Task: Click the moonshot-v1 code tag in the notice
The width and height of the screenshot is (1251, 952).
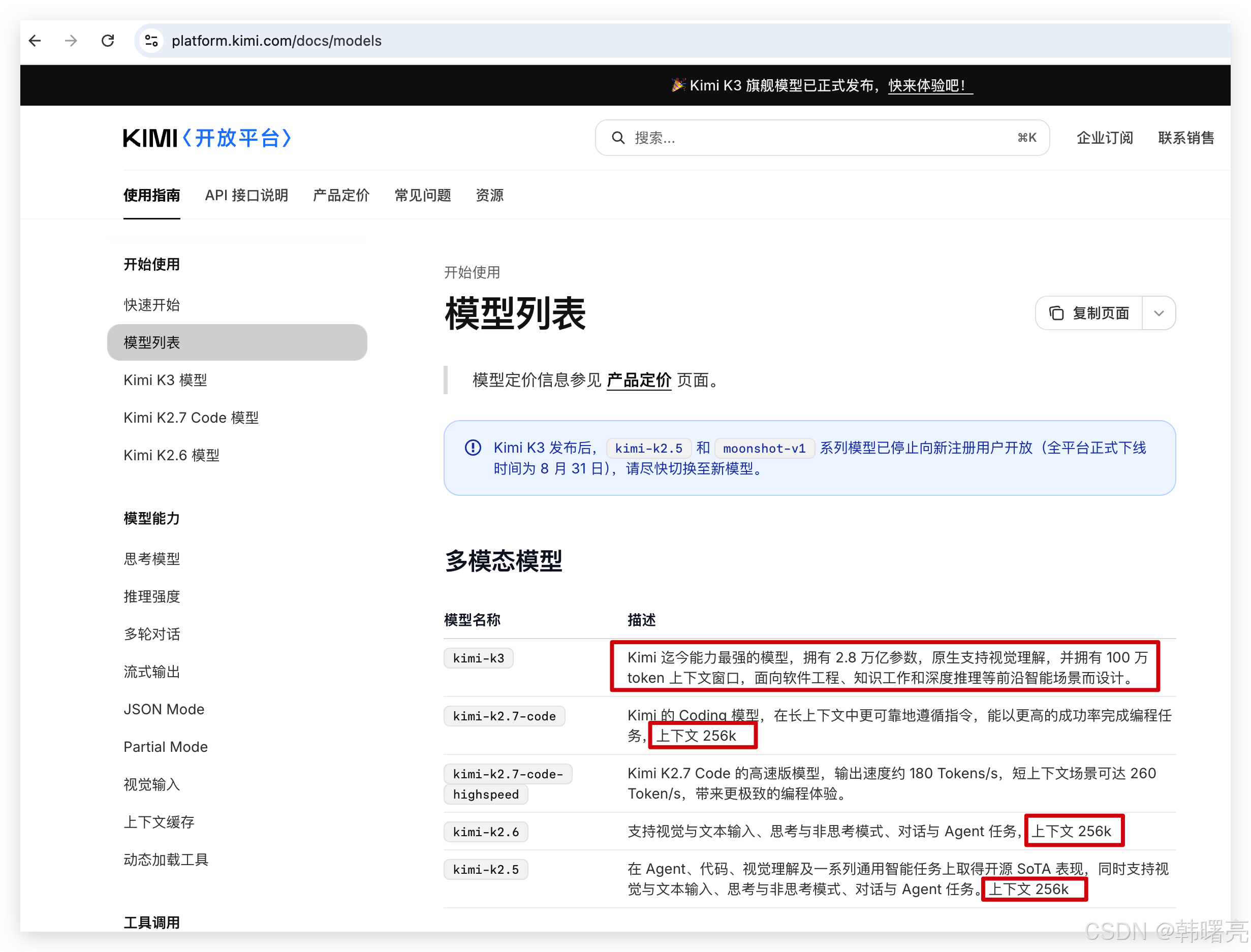Action: pyautogui.click(x=764, y=448)
